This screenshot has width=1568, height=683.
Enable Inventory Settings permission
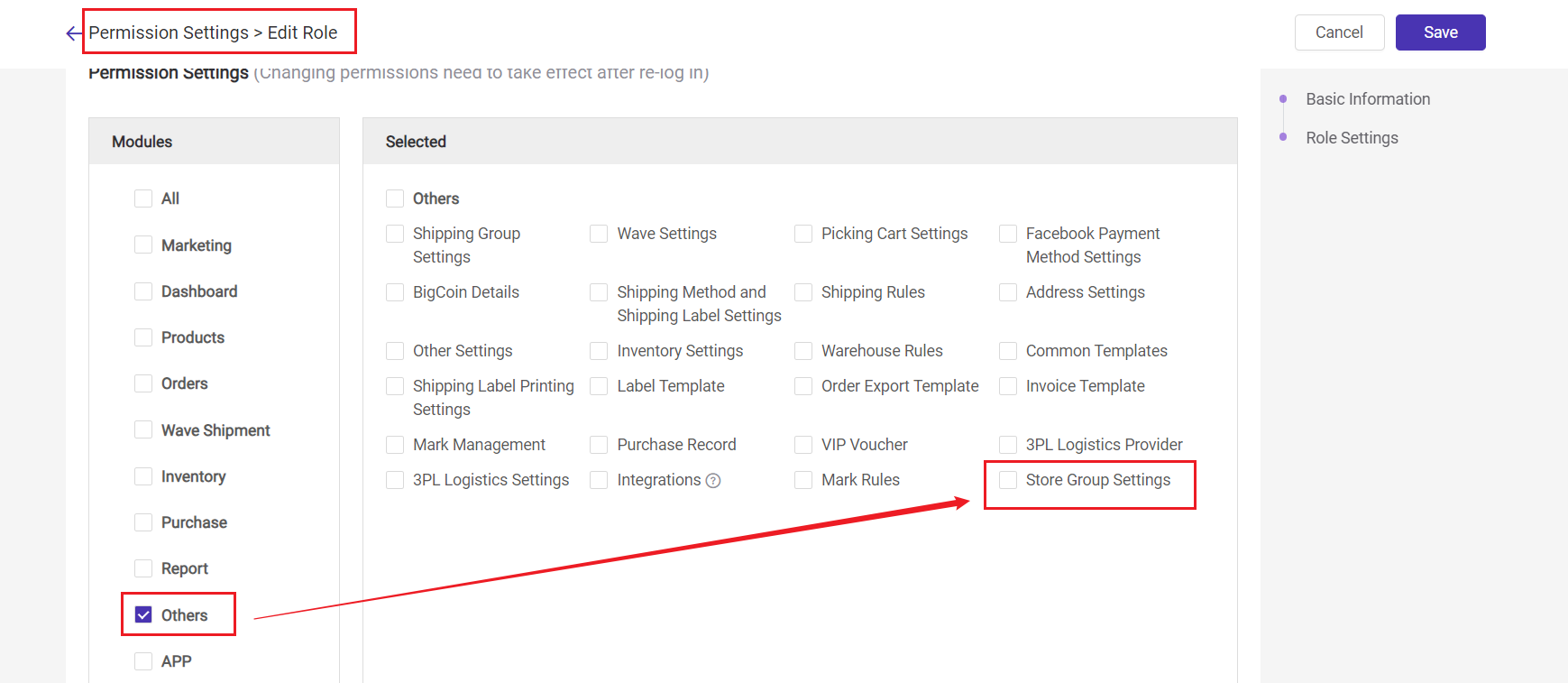tap(599, 351)
